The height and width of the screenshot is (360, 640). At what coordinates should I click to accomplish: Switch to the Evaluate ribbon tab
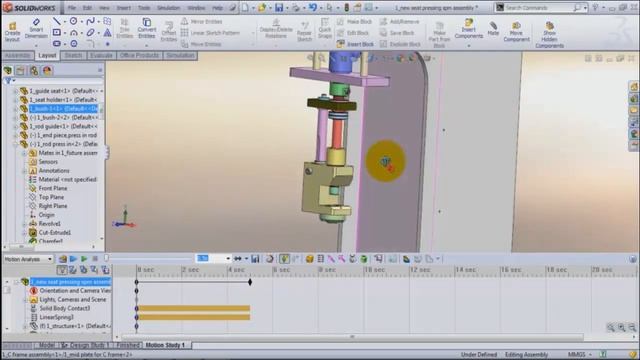(101, 56)
